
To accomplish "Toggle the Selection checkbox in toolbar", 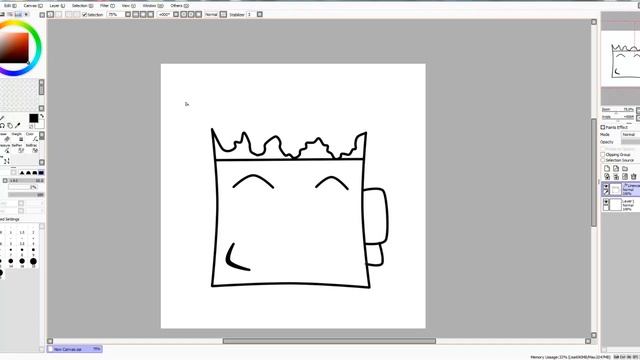I will pos(84,15).
